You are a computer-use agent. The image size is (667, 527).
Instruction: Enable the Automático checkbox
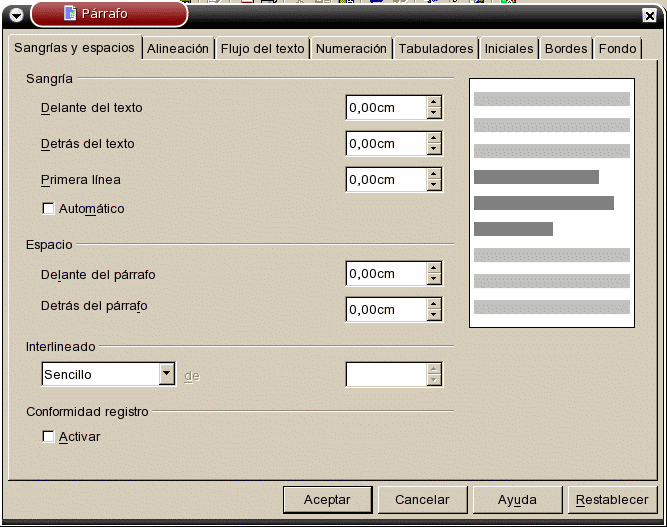(48, 209)
